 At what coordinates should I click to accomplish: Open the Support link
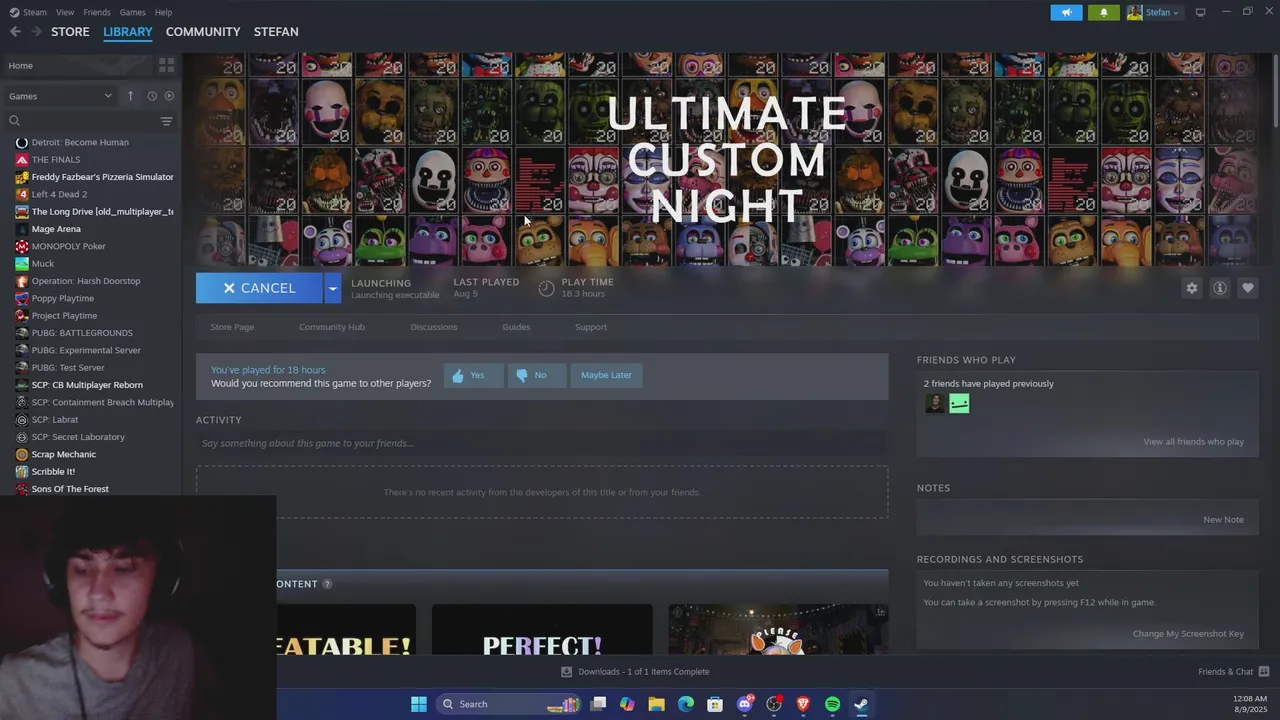pos(591,327)
